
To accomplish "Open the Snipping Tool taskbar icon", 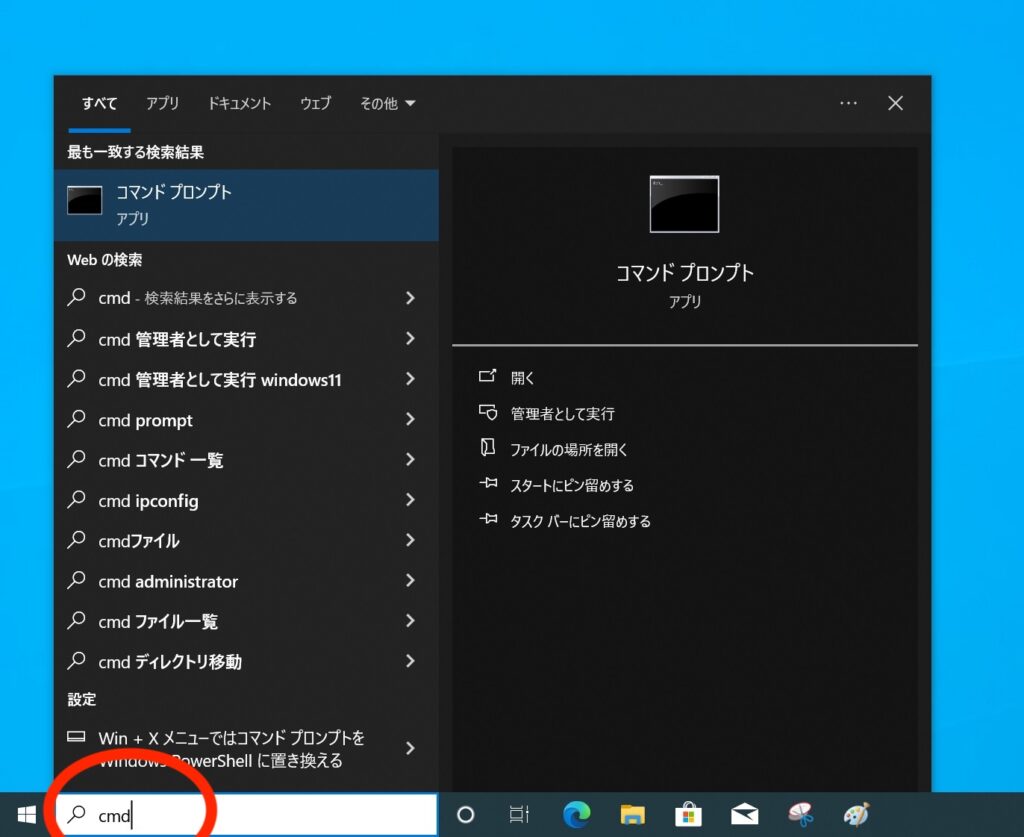I will (x=800, y=814).
